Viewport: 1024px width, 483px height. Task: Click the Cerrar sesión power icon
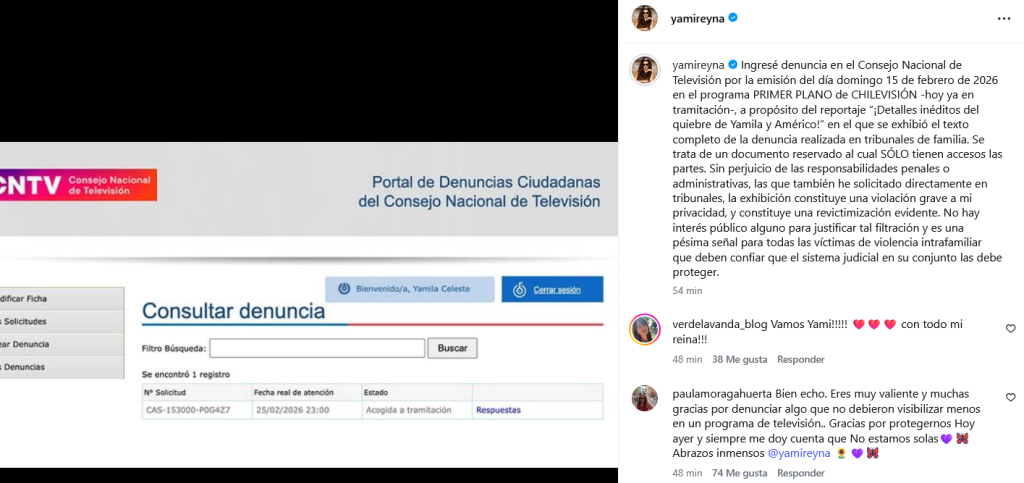(x=520, y=290)
